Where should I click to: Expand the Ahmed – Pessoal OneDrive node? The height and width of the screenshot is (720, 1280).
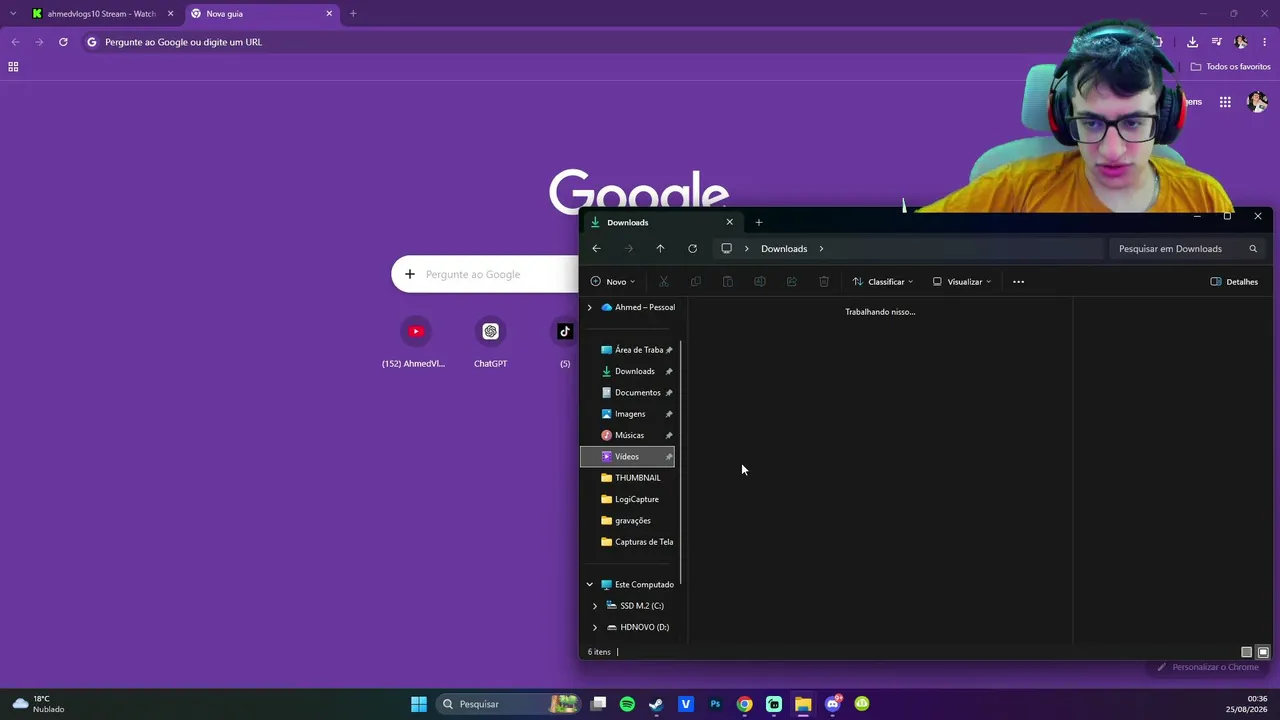click(589, 307)
